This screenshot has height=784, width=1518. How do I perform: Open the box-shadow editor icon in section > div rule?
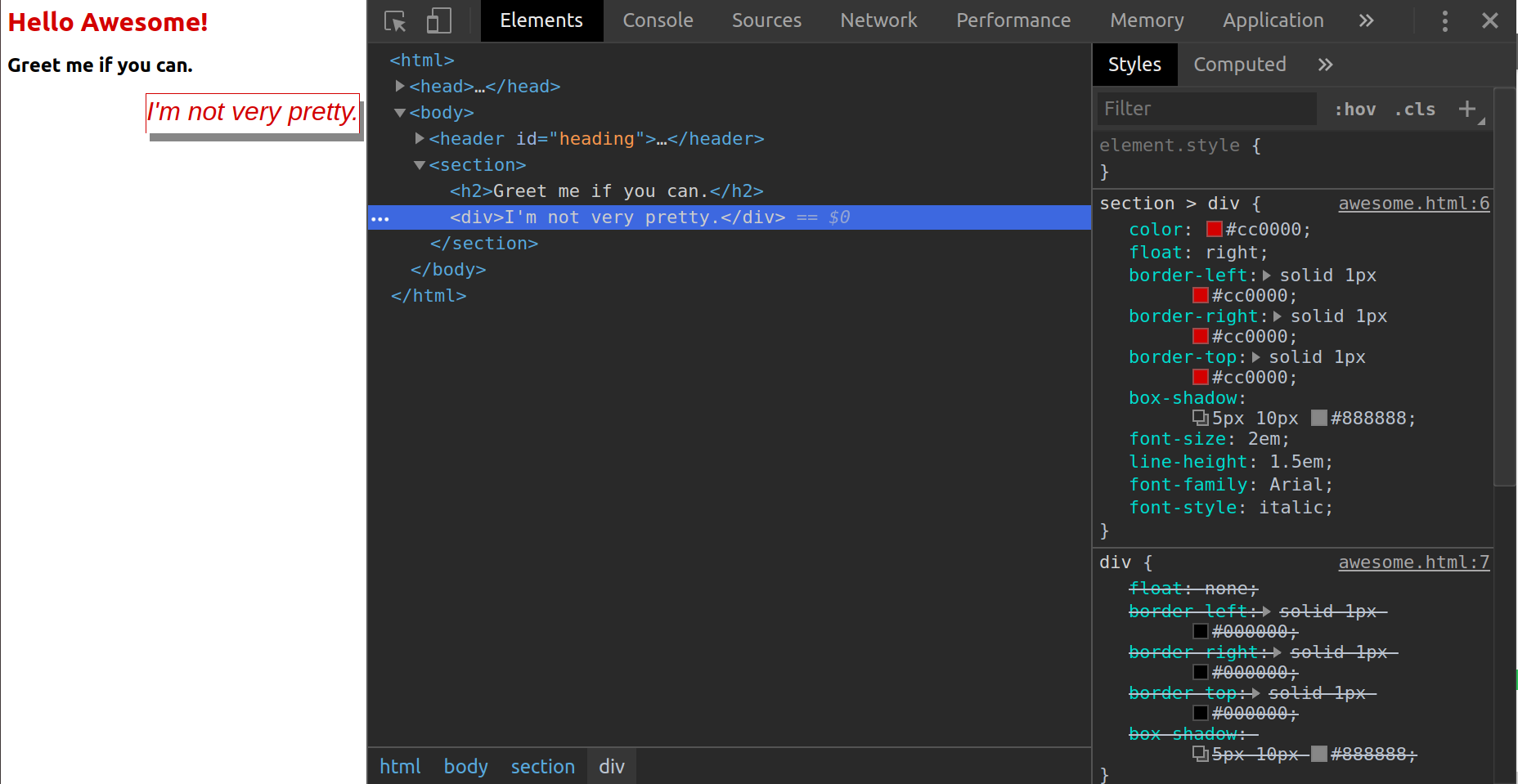pos(1201,419)
